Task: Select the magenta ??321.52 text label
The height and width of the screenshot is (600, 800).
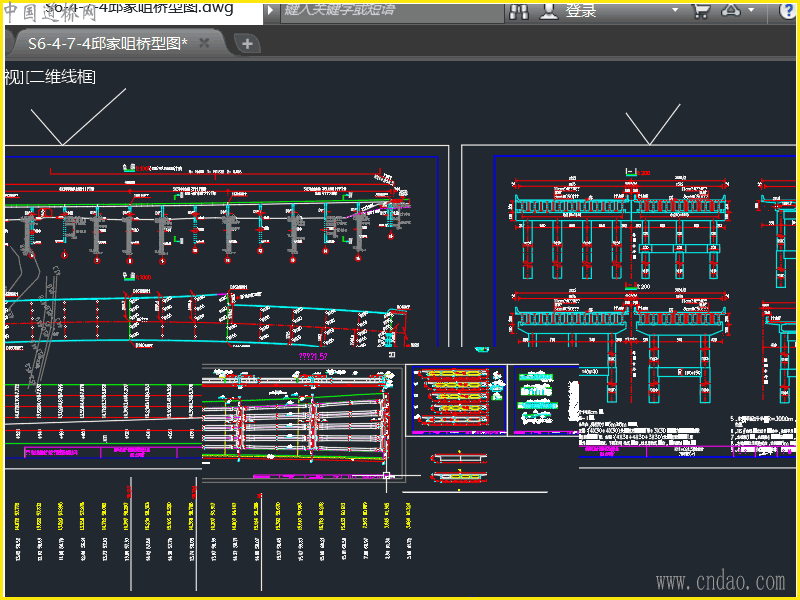Action: coord(313,357)
